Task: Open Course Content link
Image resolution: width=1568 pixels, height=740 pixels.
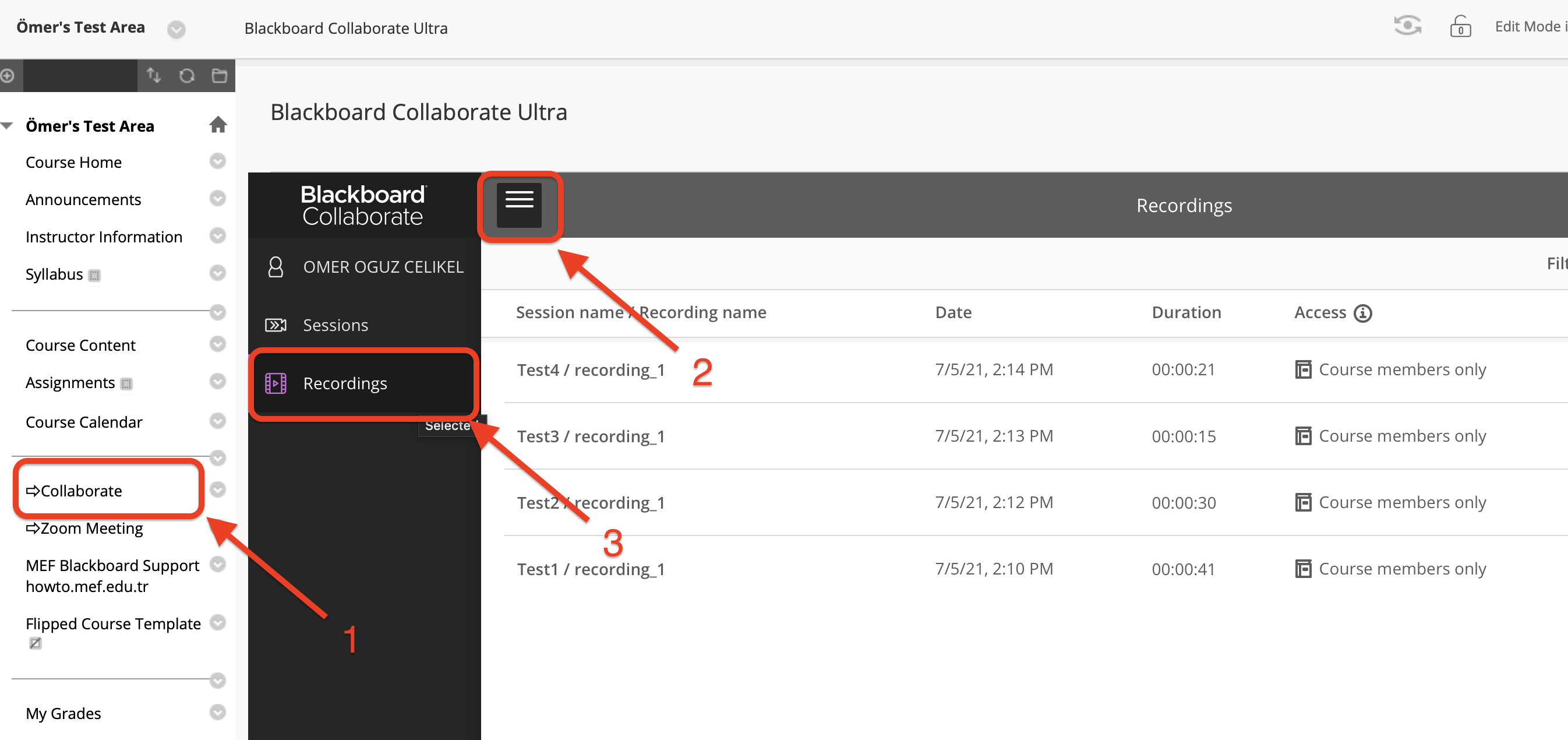Action: pyautogui.click(x=80, y=346)
